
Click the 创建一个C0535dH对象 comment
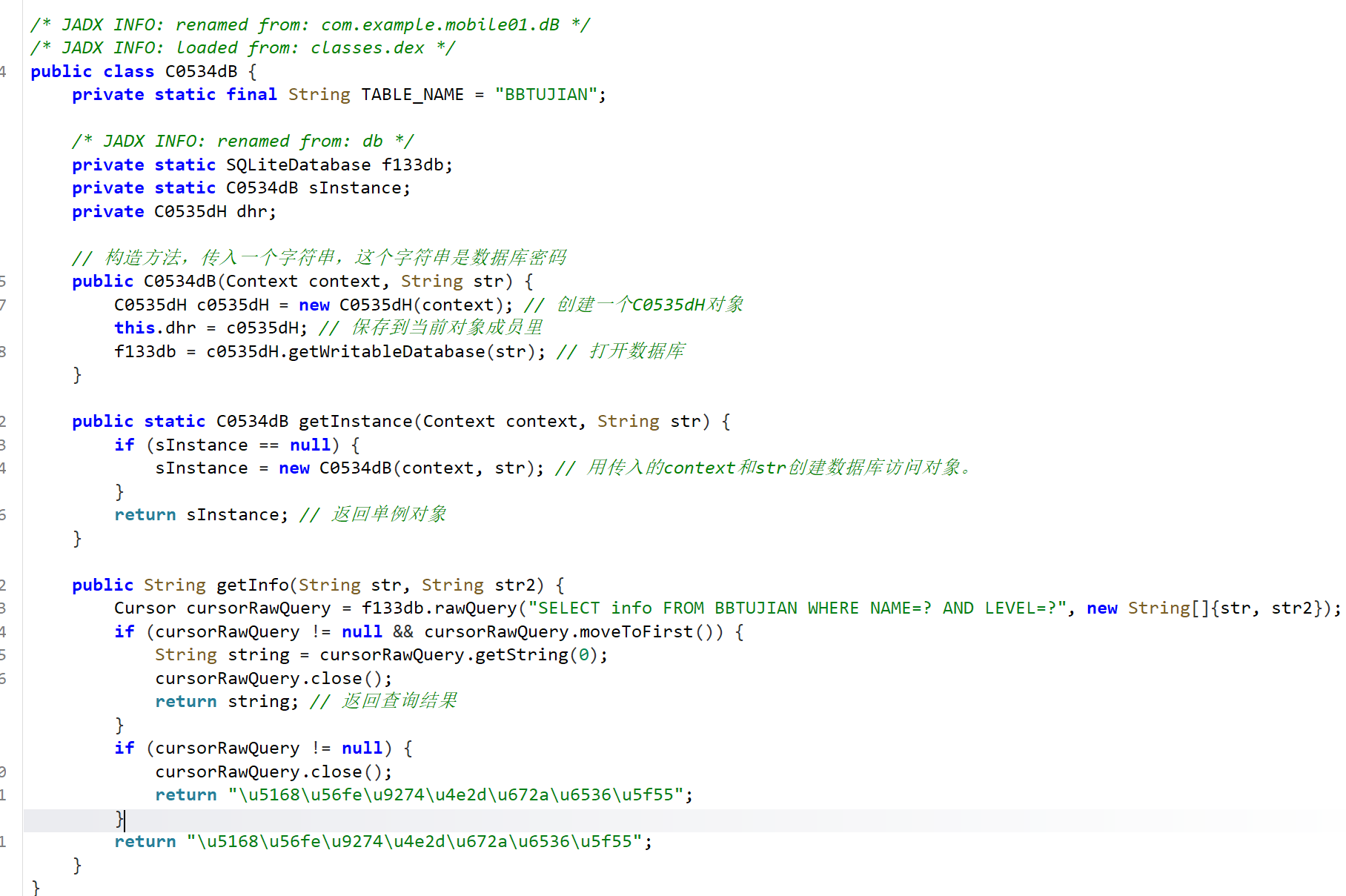pos(634,305)
